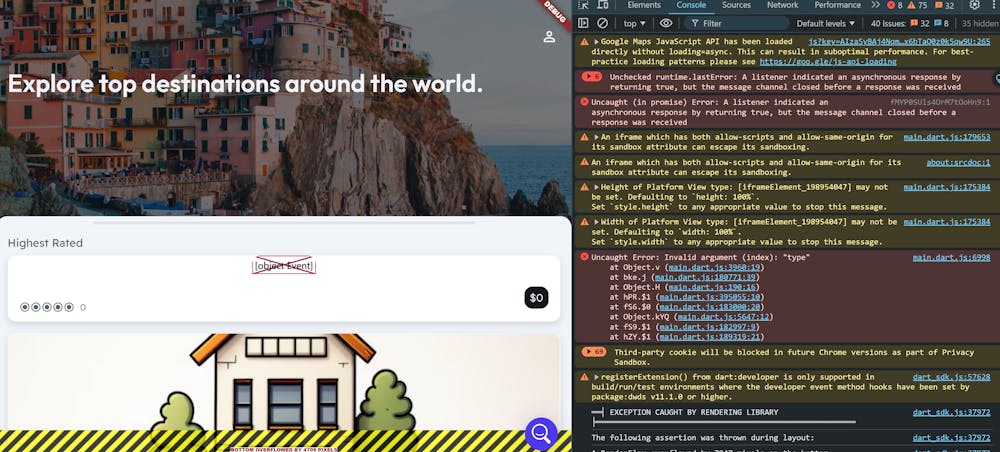This screenshot has width=1000, height=452.
Task: Click the 'Highest Rated' section label
Action: [45, 243]
